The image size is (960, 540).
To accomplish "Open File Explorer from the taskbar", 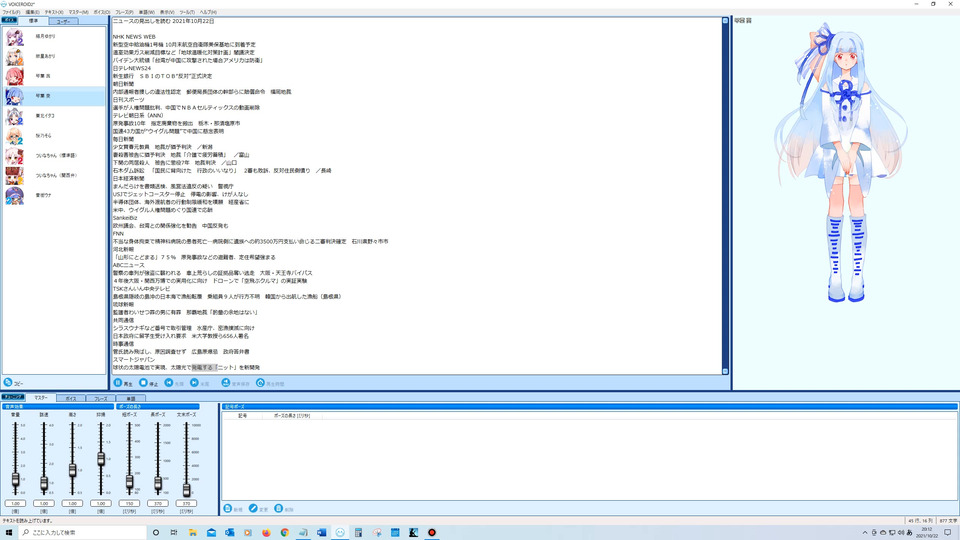I will 193,533.
